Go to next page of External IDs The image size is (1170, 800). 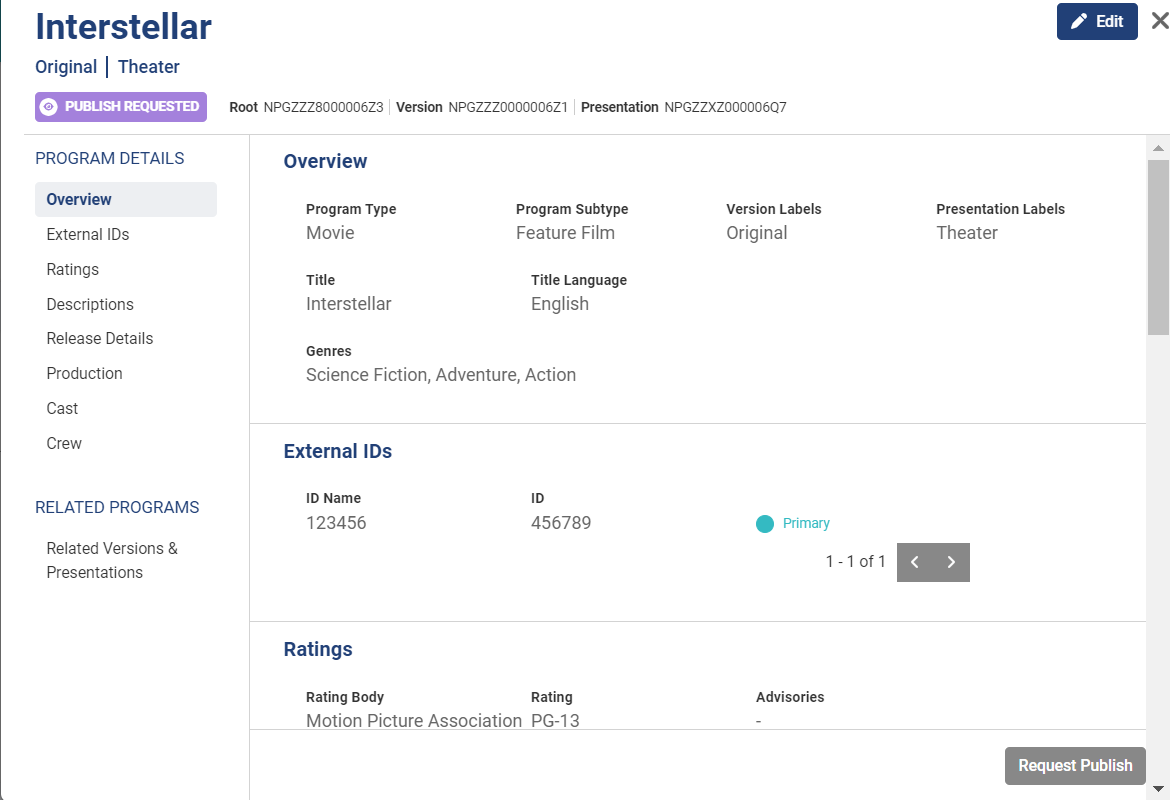coord(952,562)
